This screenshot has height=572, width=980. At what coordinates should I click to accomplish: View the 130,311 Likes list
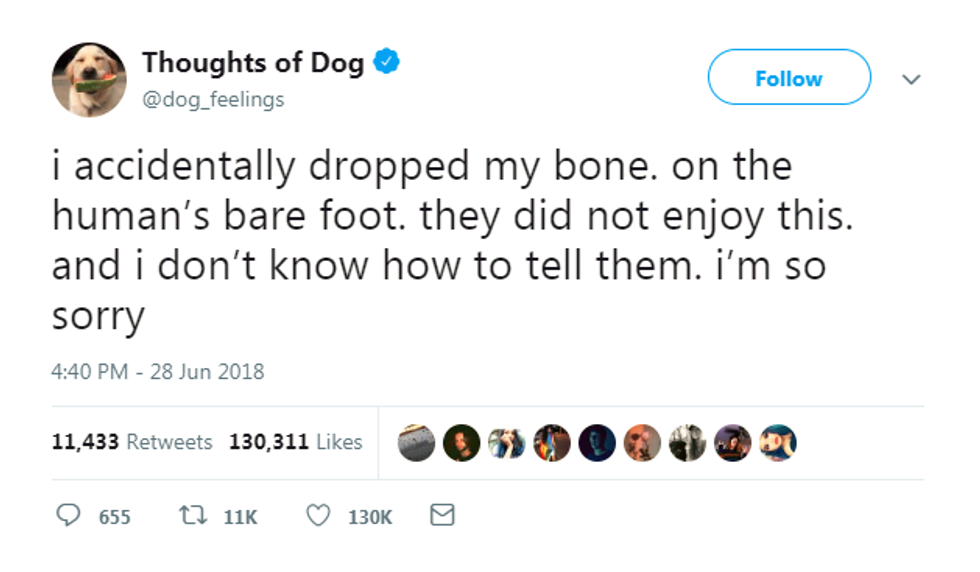tap(295, 441)
